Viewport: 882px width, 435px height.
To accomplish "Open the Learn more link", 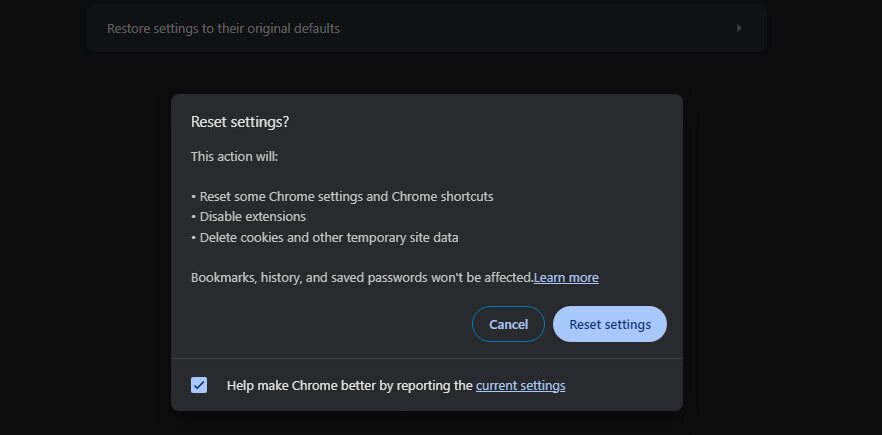I will click(x=566, y=277).
